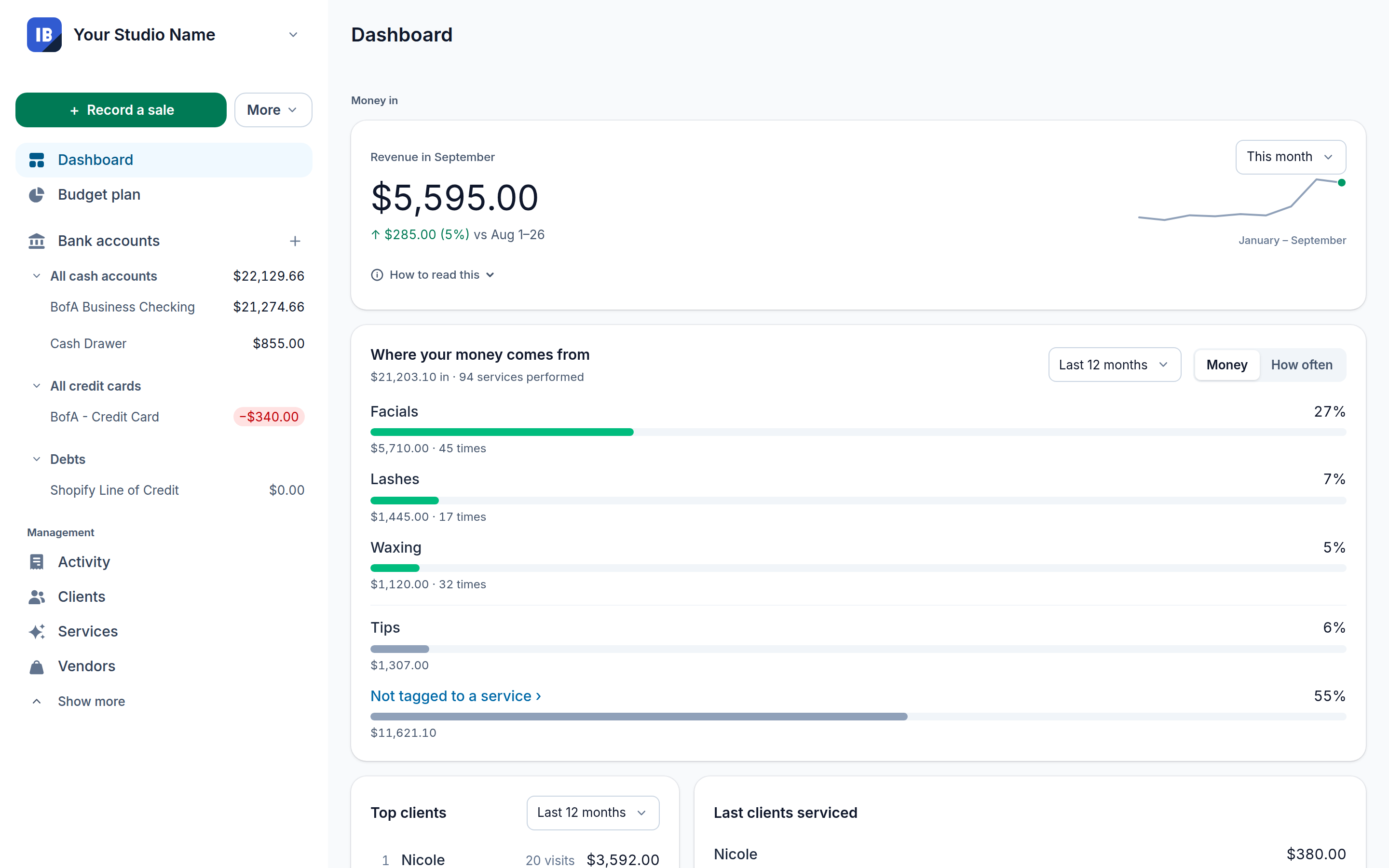The width and height of the screenshot is (1389, 868).
Task: Click the $5,595.00 revenue amount
Action: (x=455, y=198)
